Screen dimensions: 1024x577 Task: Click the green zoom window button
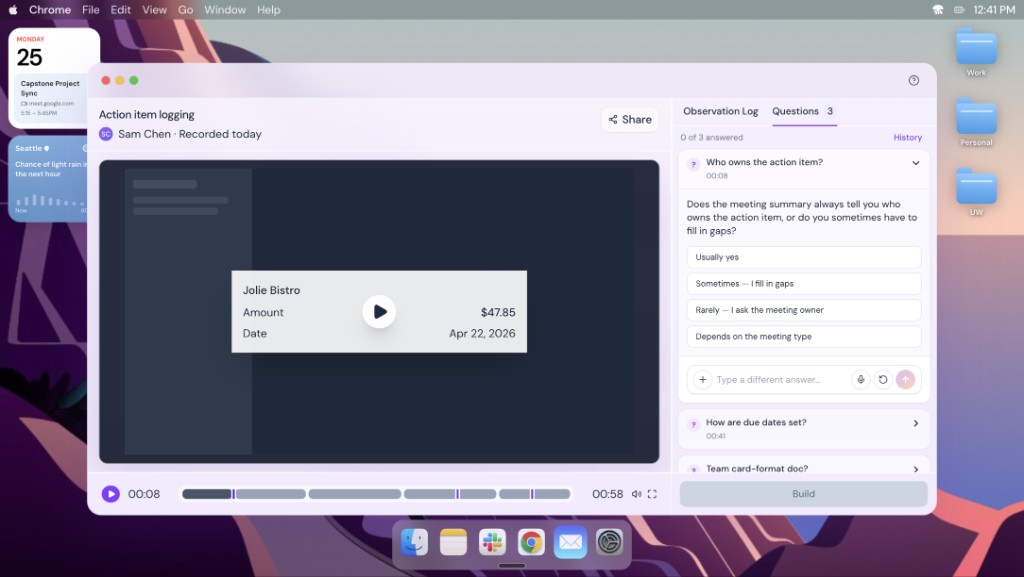pos(134,80)
